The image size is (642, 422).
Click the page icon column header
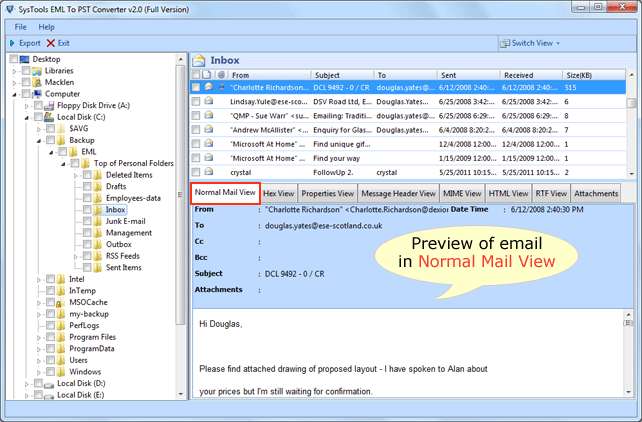click(x=207, y=75)
